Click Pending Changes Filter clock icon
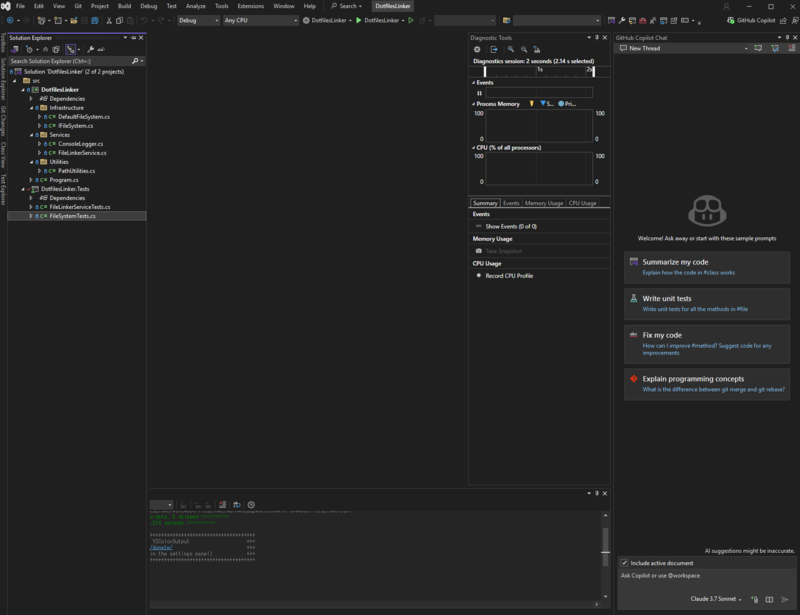Image resolution: width=800 pixels, height=615 pixels. (29, 50)
